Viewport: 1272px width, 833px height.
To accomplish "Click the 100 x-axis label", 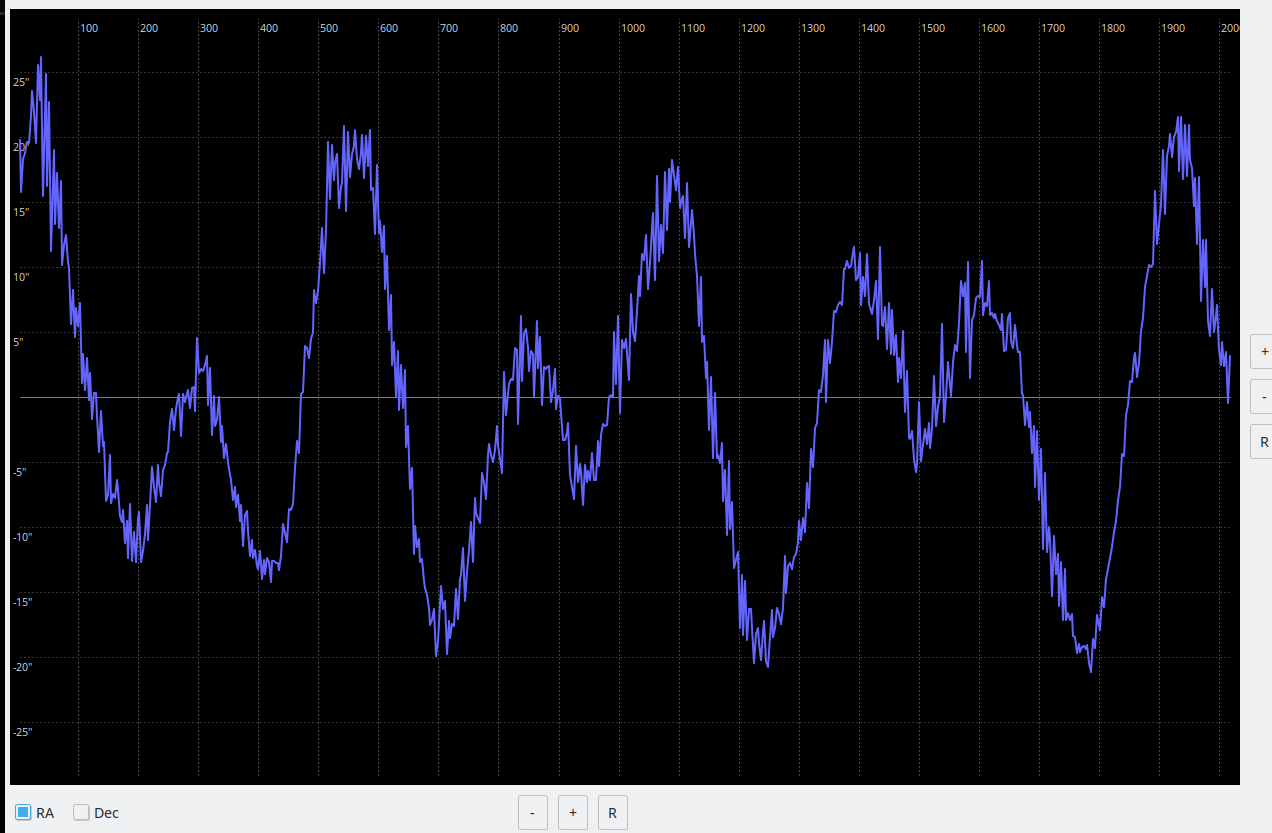I will (89, 28).
